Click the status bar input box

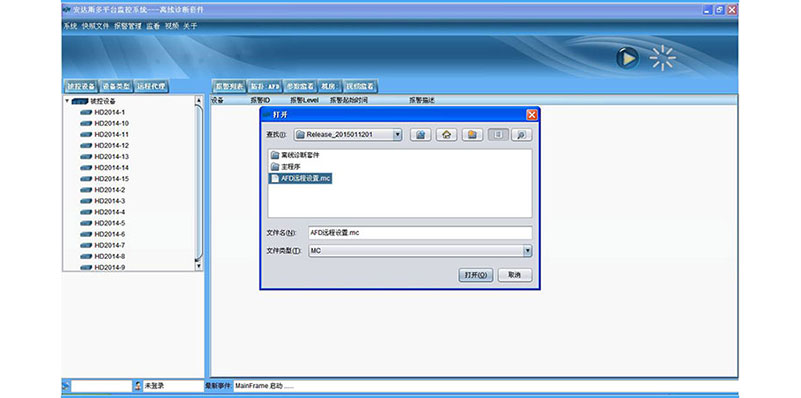101,386
